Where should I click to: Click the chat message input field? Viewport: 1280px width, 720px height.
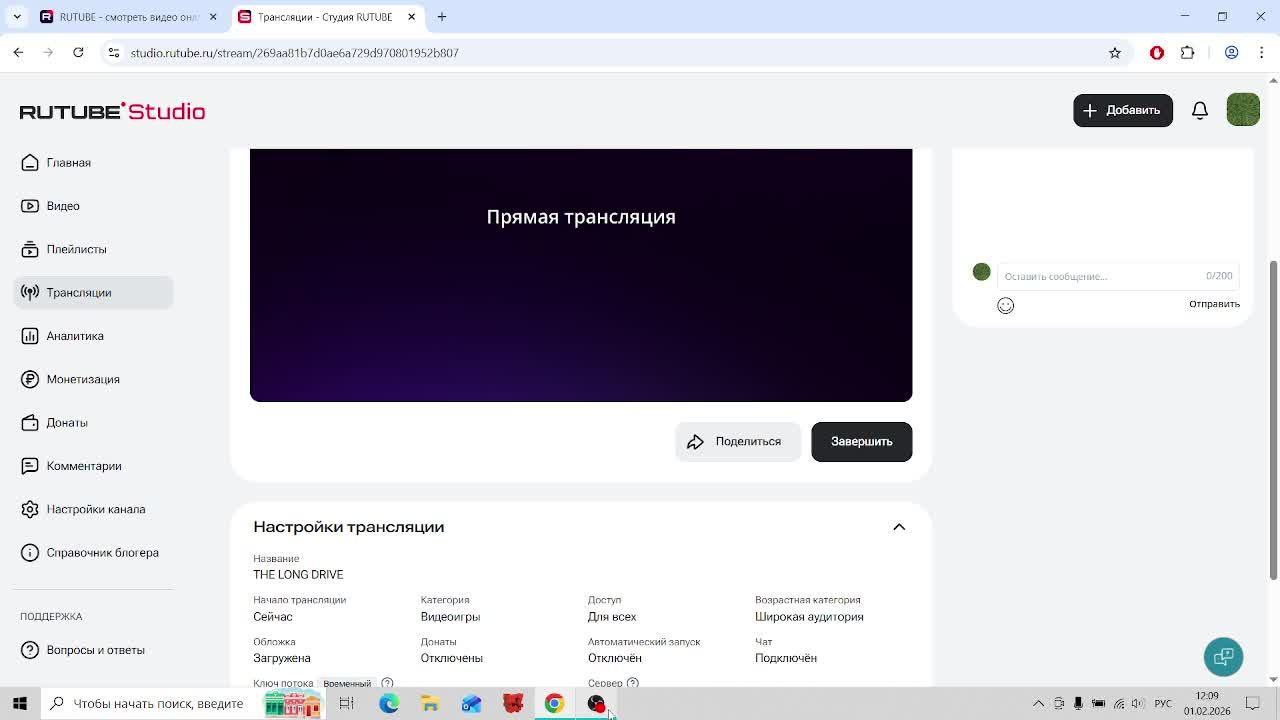click(1117, 276)
